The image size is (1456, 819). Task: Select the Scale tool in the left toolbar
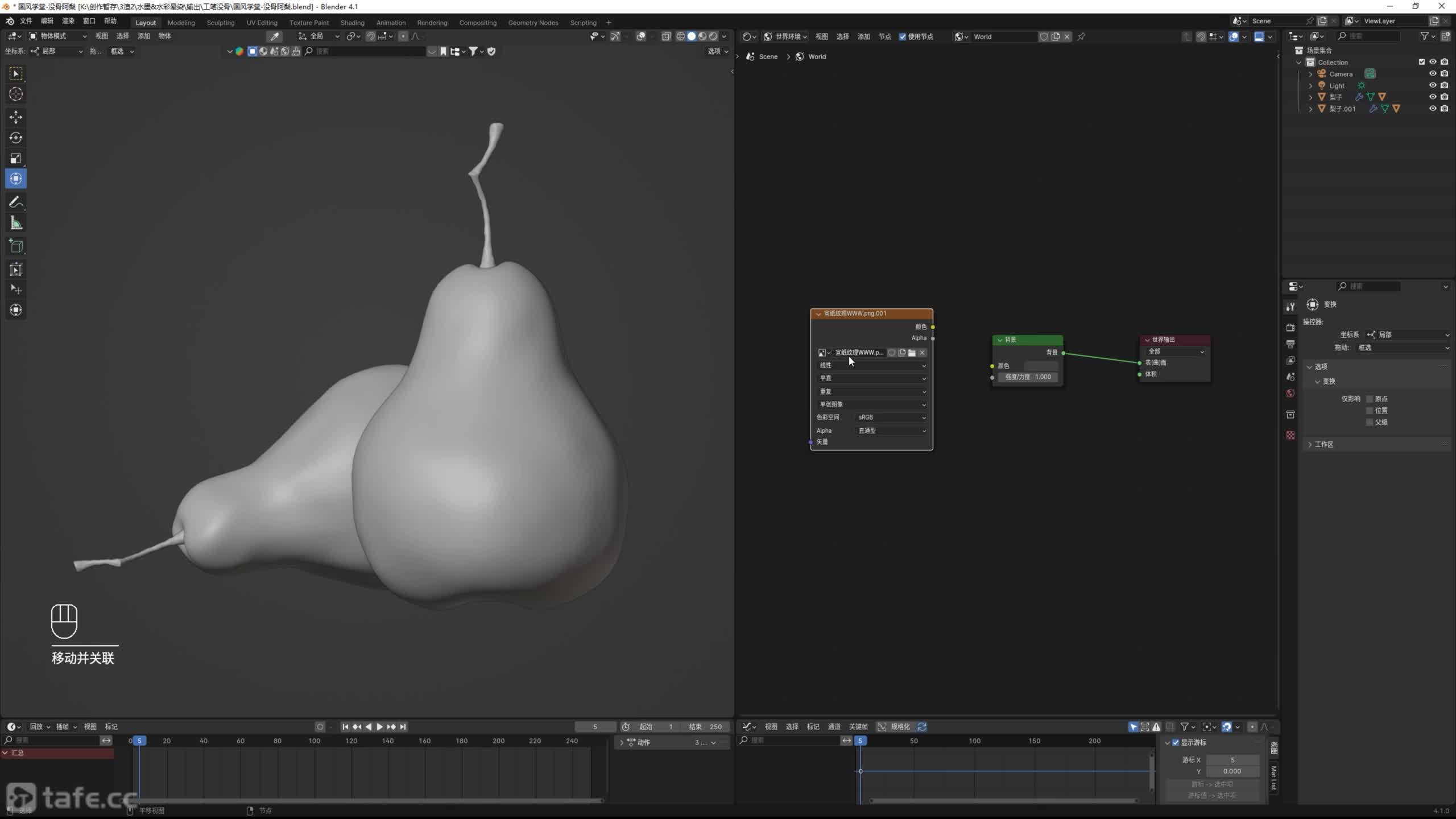tap(16, 158)
